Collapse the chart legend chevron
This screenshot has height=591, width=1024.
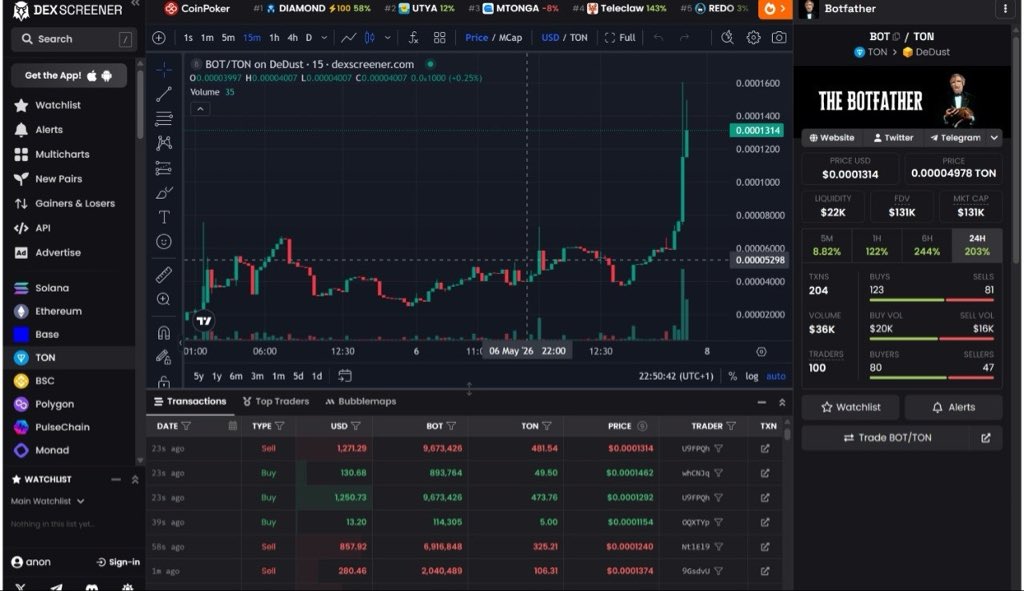(200, 109)
